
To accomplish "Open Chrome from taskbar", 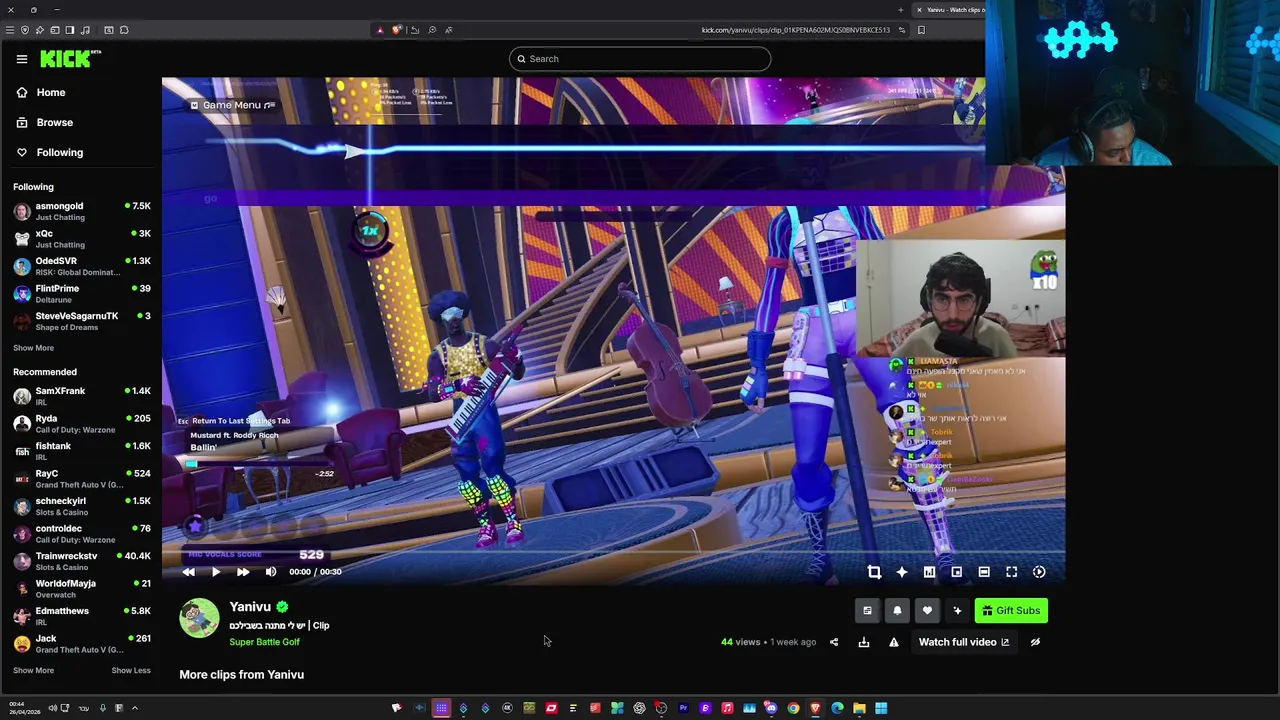I will [793, 708].
